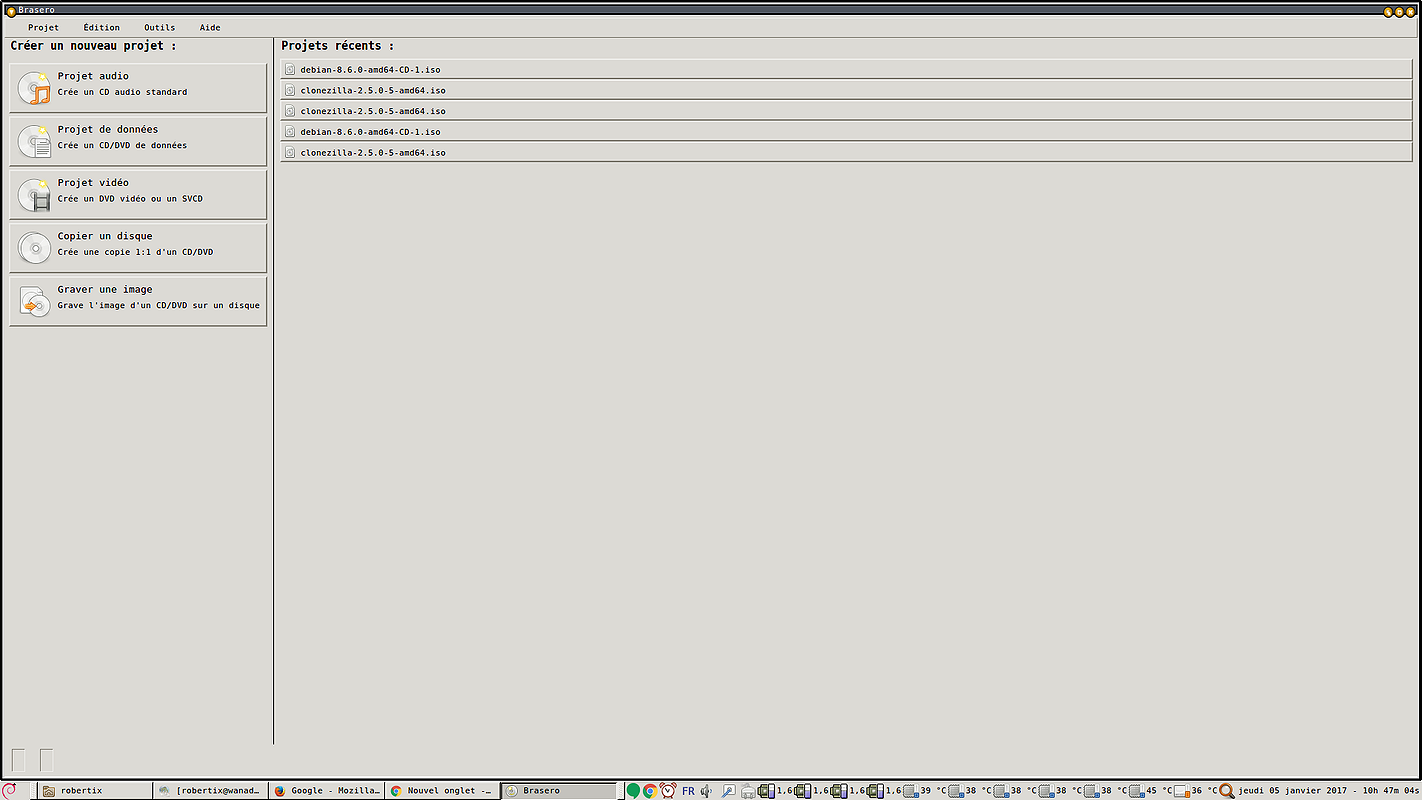Click the jeudi 05 janvier 2017 clock
This screenshot has width=1422, height=800.
[1328, 791]
